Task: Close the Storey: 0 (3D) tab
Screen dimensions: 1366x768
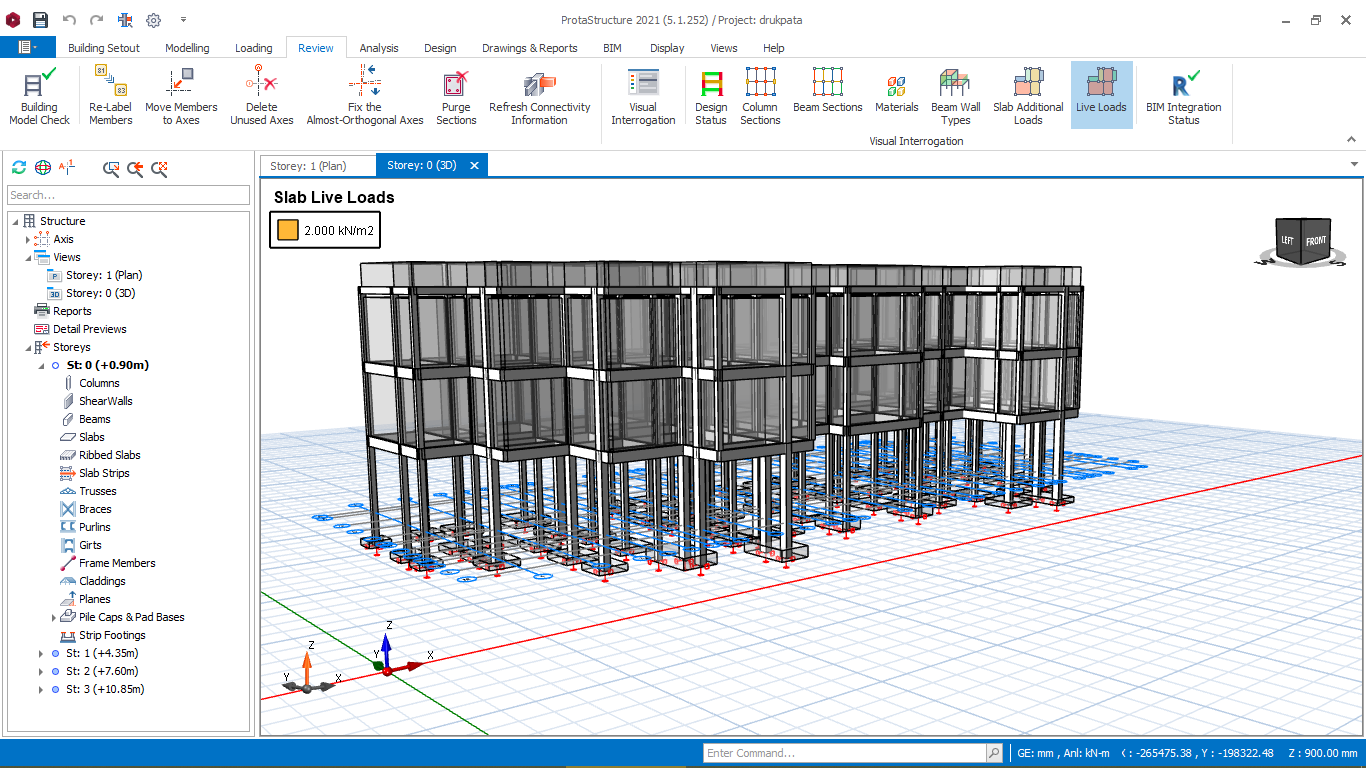Action: (475, 165)
